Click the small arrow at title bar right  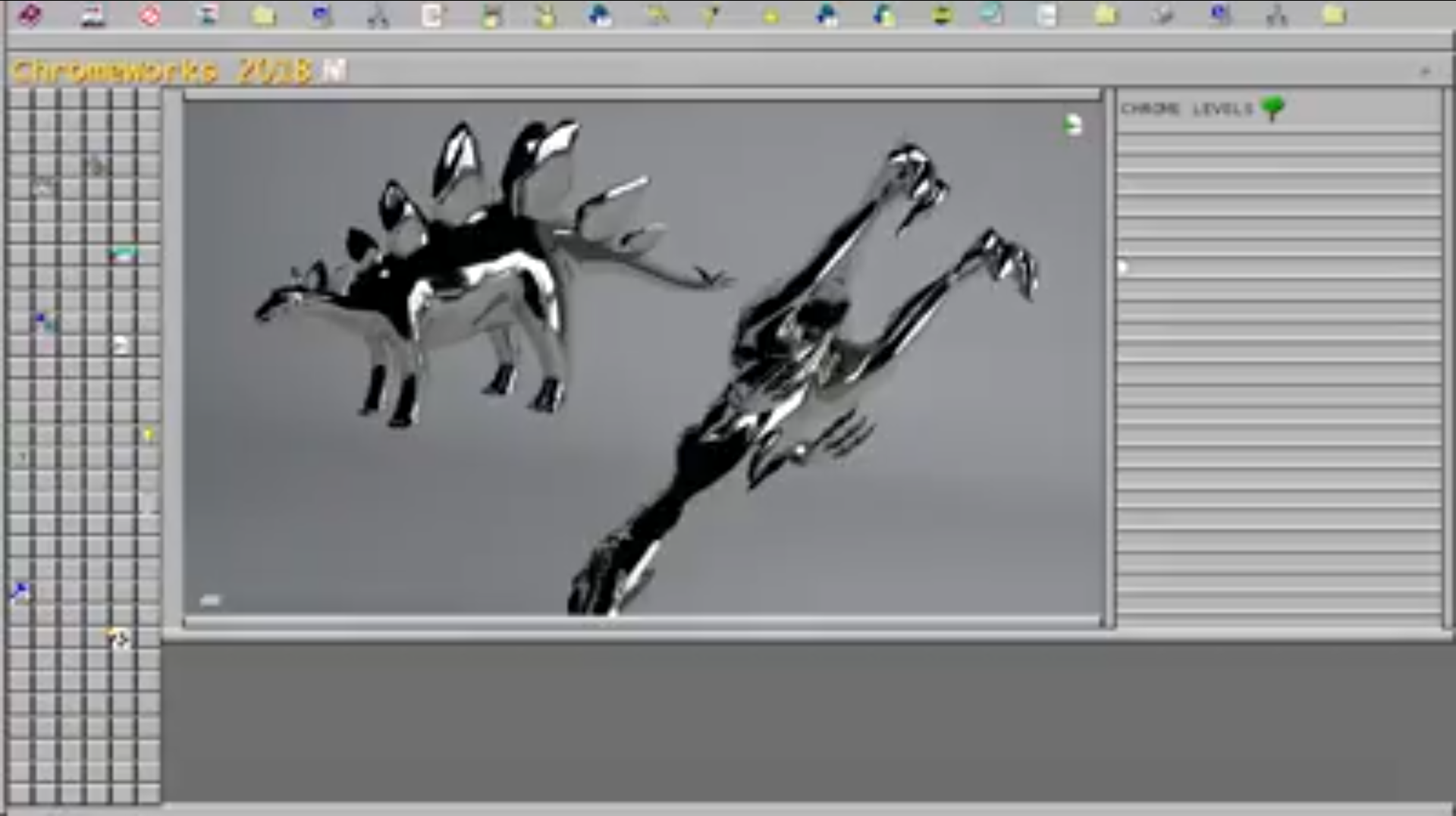click(x=1425, y=71)
